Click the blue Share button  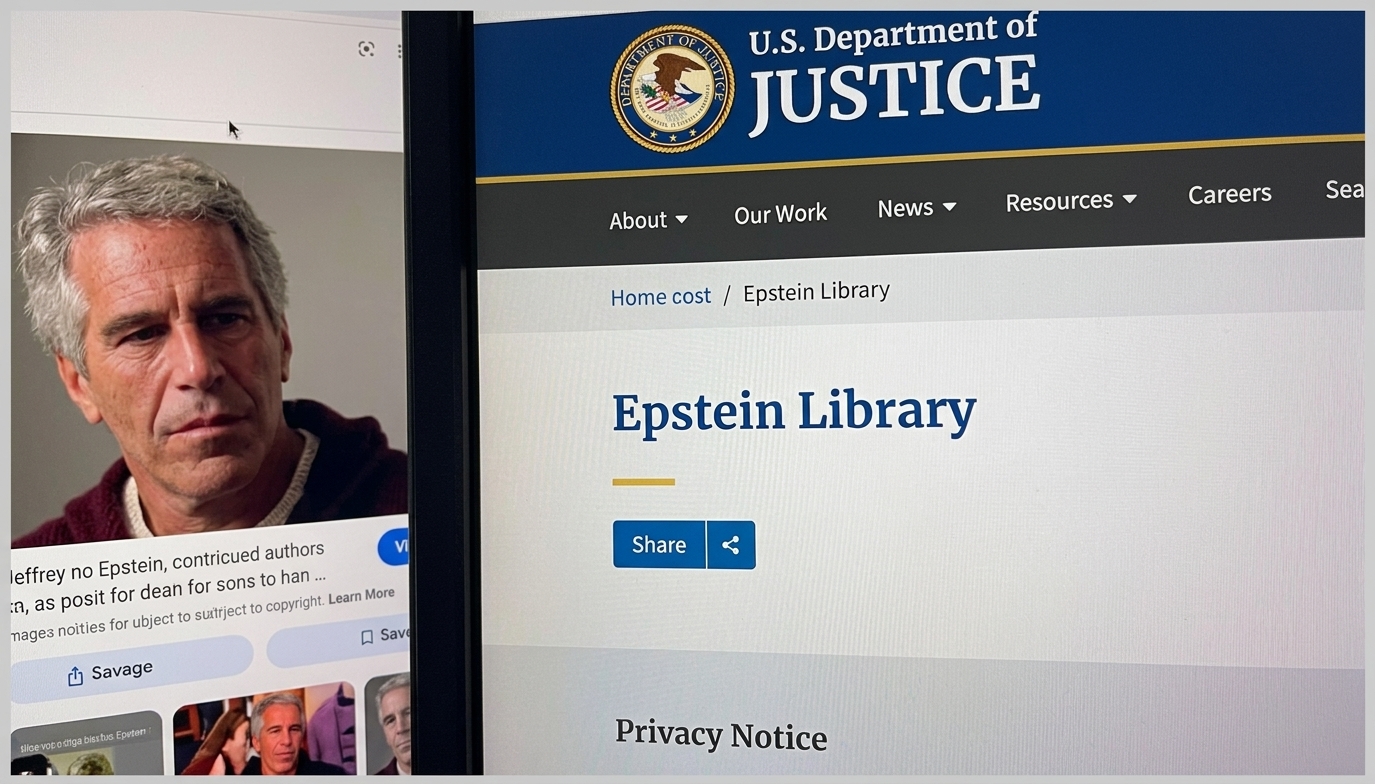pyautogui.click(x=659, y=545)
